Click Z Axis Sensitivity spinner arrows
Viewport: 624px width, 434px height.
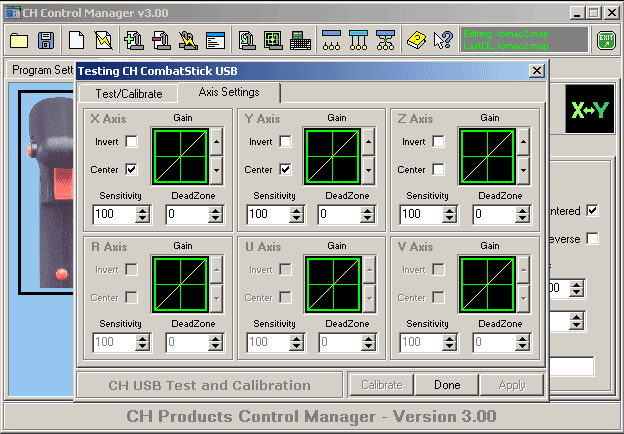pyautogui.click(x=449, y=214)
